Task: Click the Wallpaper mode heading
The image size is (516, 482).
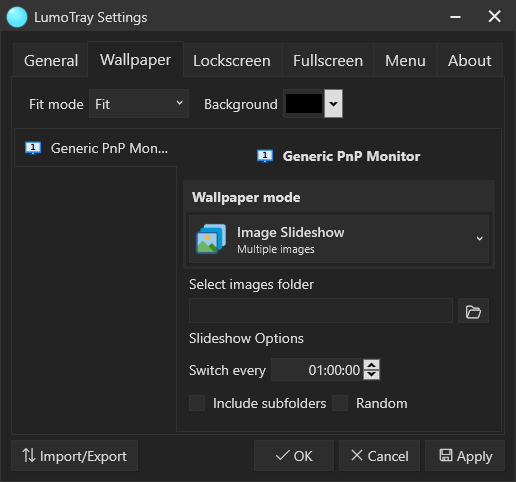Action: pyautogui.click(x=246, y=197)
